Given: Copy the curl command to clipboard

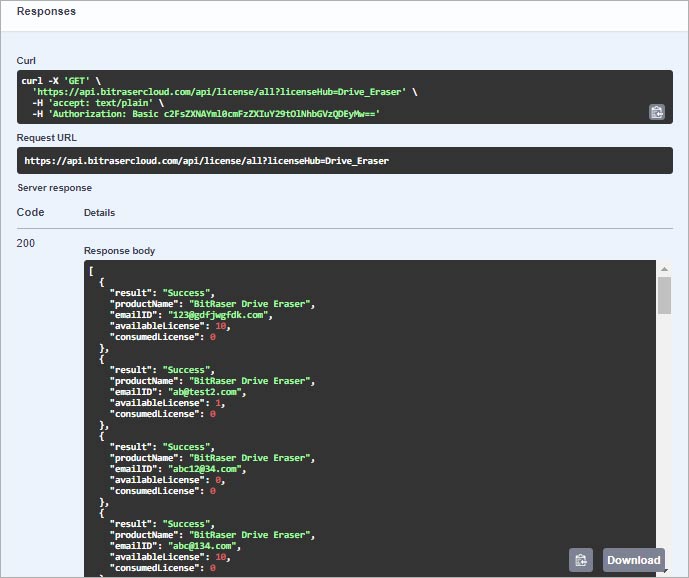Looking at the screenshot, I should (x=656, y=112).
